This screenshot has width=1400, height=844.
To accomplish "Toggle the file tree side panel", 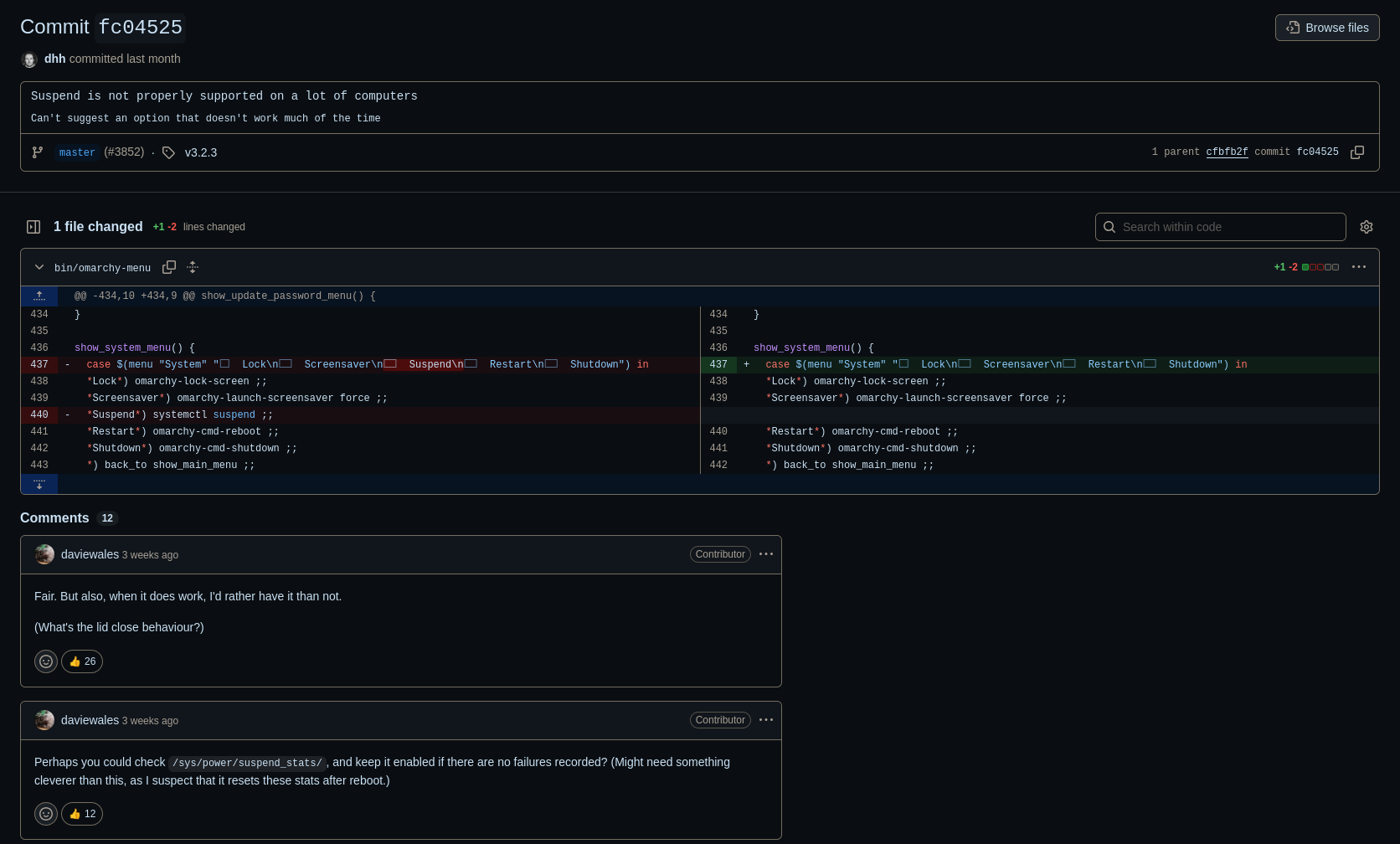I will [x=33, y=227].
